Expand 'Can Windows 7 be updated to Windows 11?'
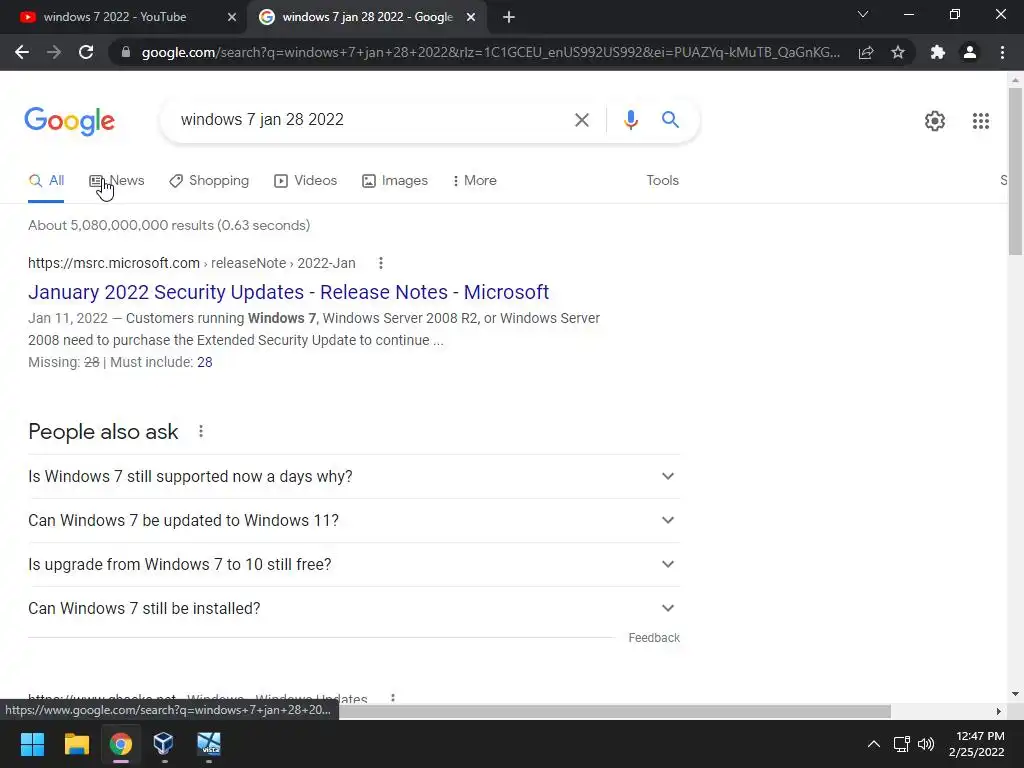 click(x=354, y=520)
